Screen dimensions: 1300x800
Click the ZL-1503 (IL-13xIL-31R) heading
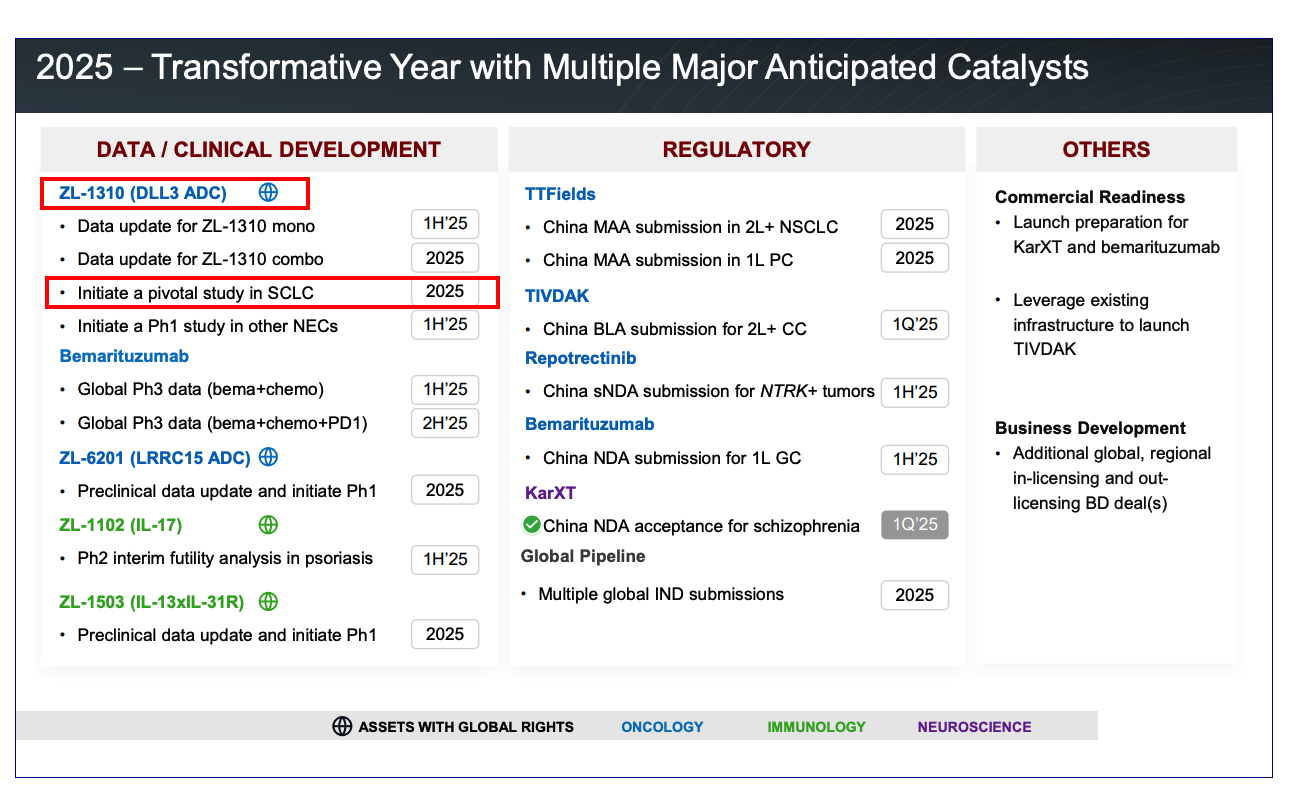point(154,602)
